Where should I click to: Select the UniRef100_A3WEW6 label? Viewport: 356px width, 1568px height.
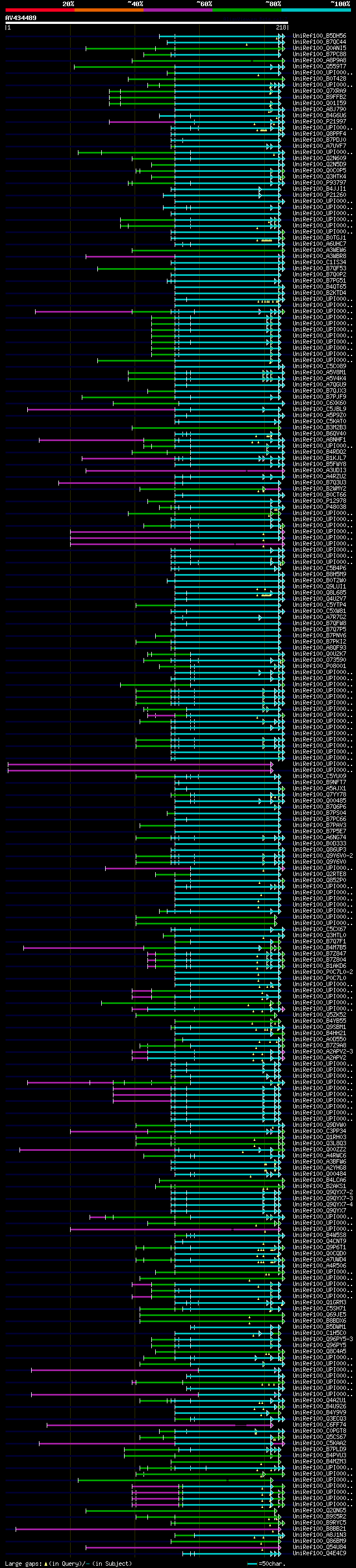319,250
